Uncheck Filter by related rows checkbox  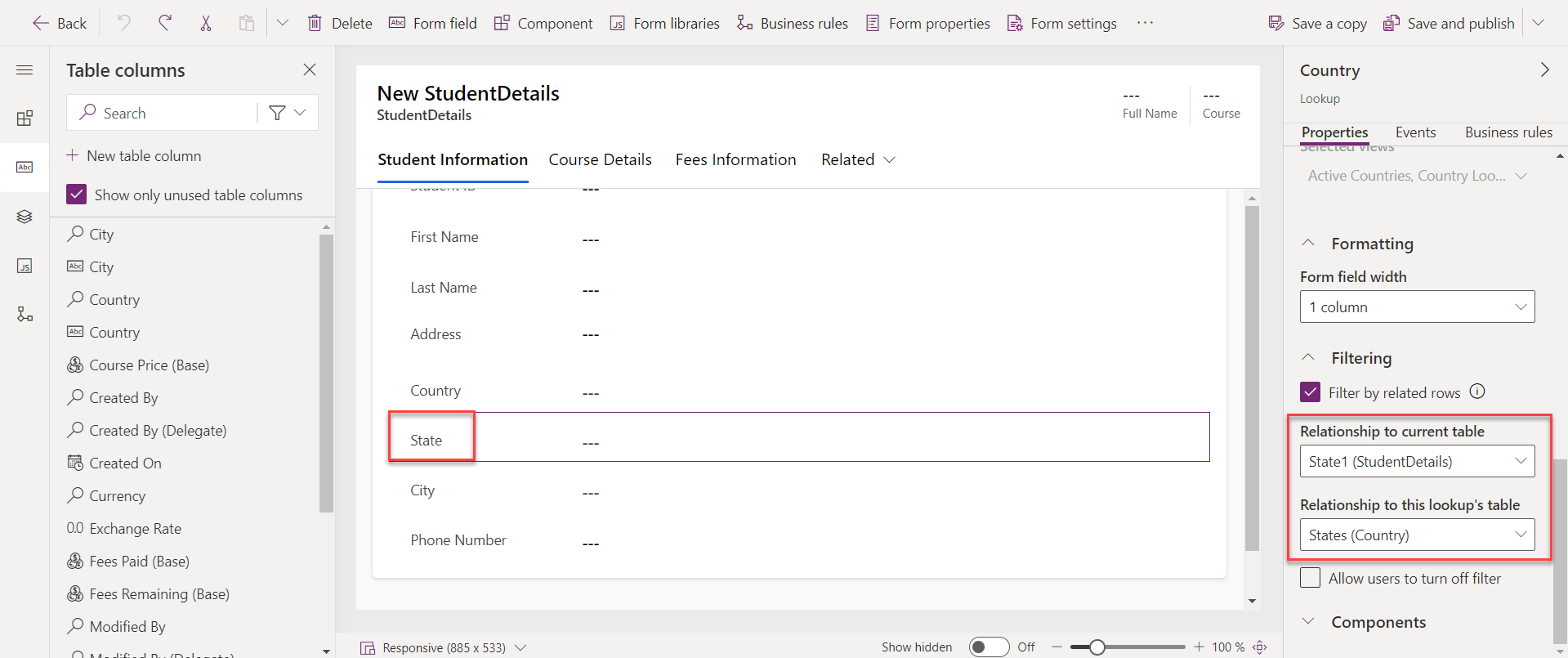pos(1311,392)
